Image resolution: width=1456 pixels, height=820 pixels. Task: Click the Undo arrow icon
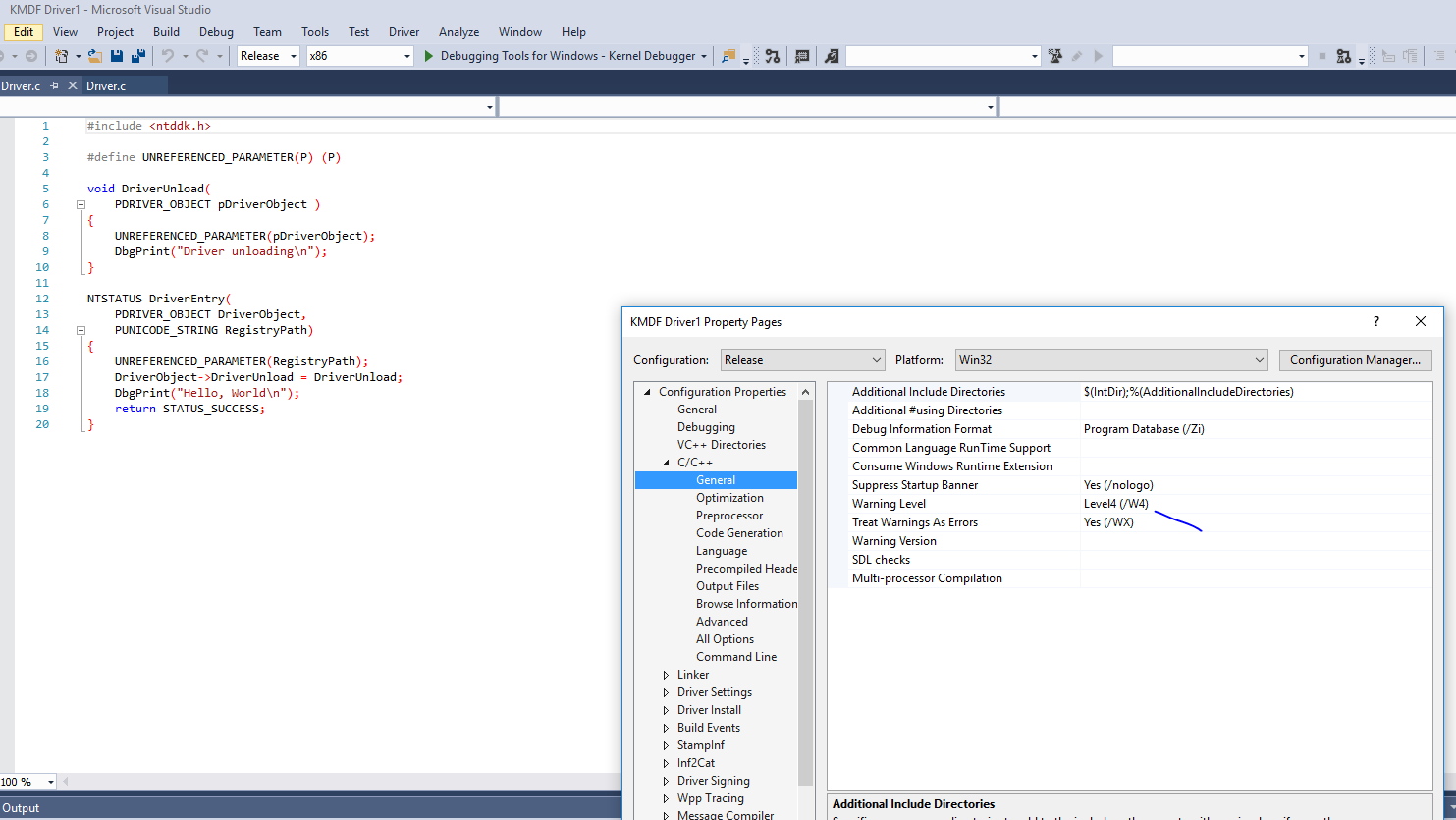[x=168, y=56]
